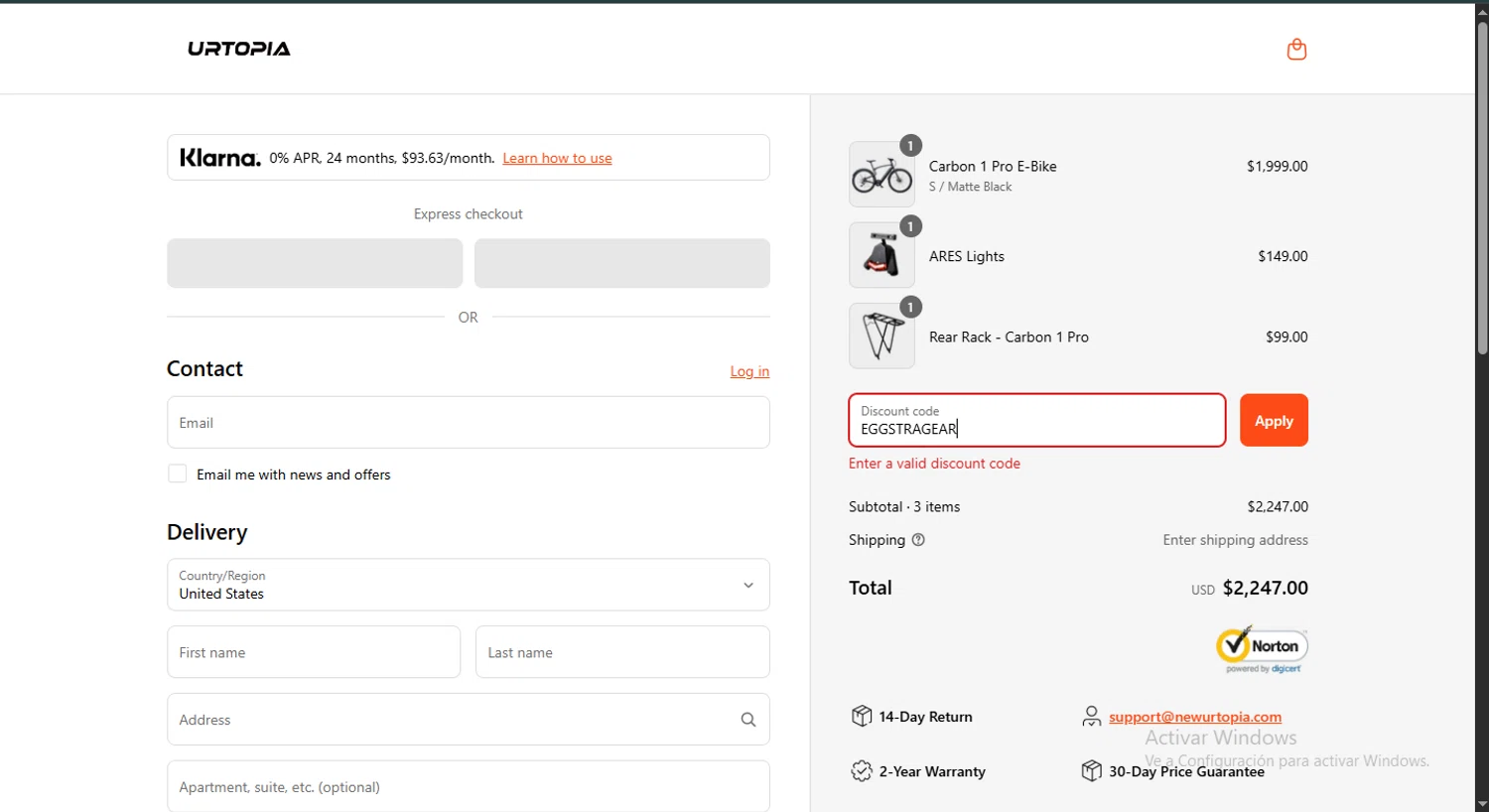This screenshot has width=1489, height=812.
Task: Click the ARES Lights product name
Action: click(967, 256)
